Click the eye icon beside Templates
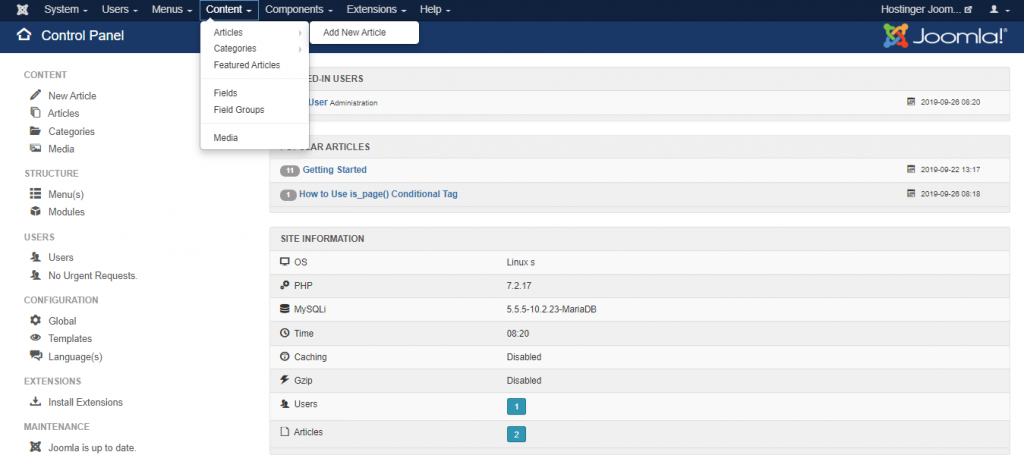The image size is (1024, 455). click(x=35, y=339)
